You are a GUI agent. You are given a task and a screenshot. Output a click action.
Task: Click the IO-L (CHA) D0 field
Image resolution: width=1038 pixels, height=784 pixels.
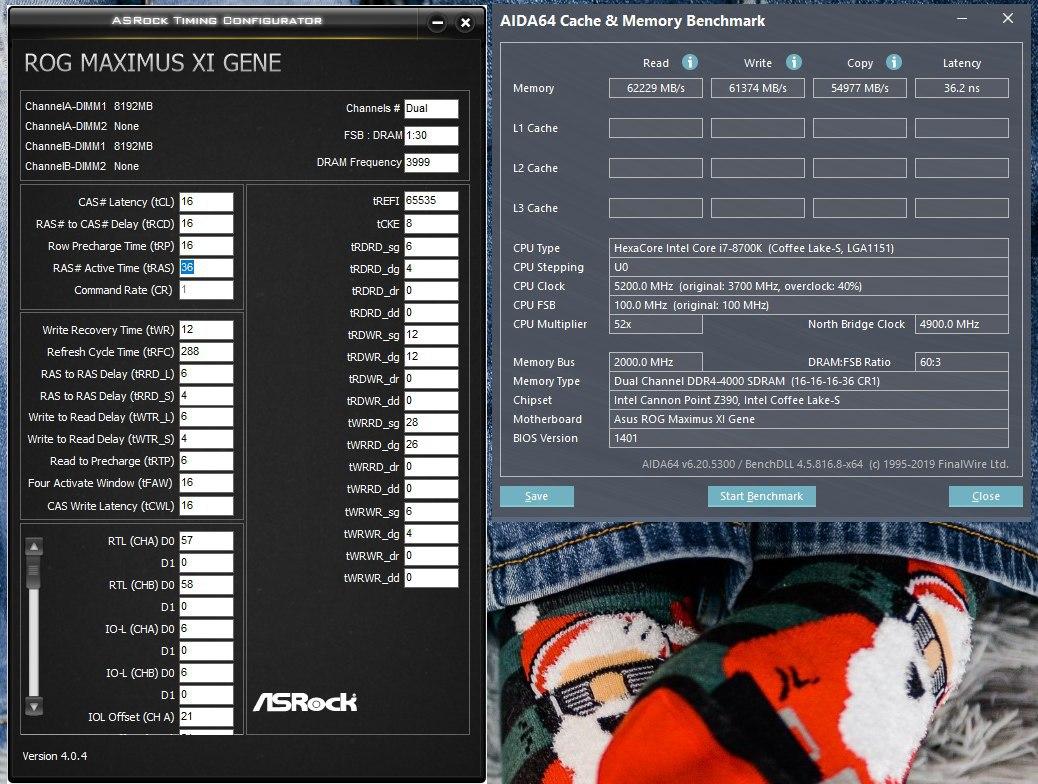click(207, 629)
